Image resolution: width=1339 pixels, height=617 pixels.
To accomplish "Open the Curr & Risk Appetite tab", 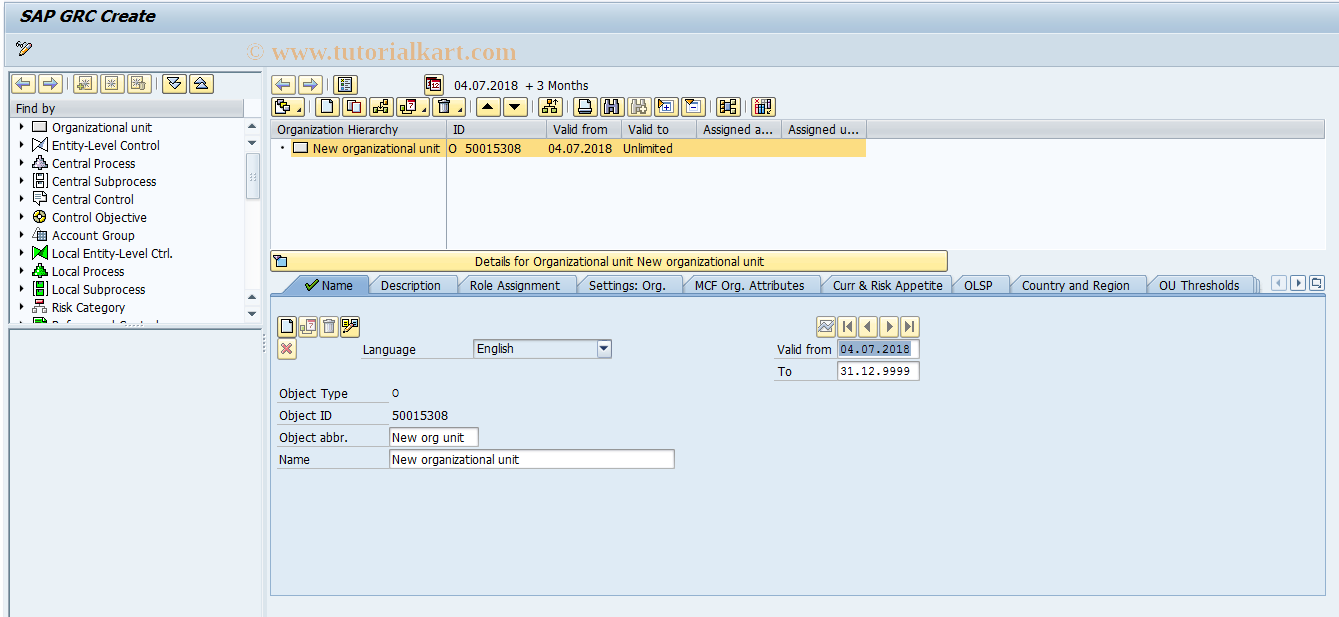I will click(x=887, y=285).
